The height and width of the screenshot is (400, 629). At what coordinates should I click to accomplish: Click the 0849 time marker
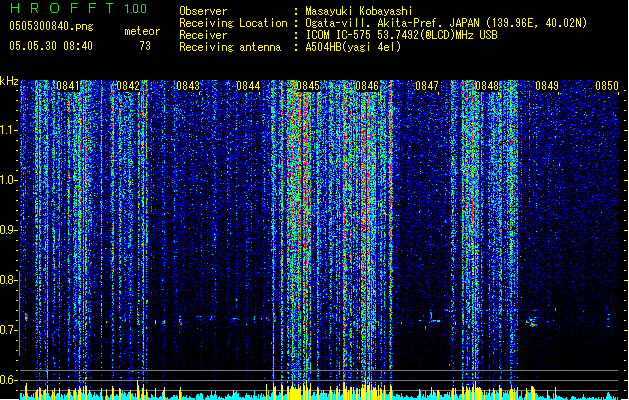[547, 86]
